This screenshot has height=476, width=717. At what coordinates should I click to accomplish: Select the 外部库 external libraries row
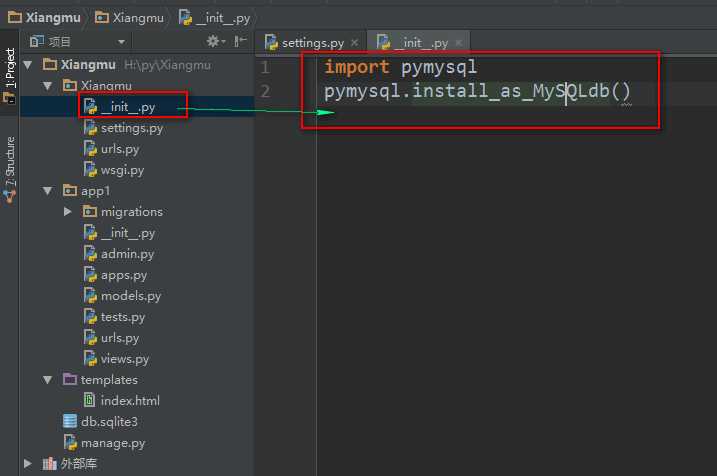pyautogui.click(x=137, y=464)
